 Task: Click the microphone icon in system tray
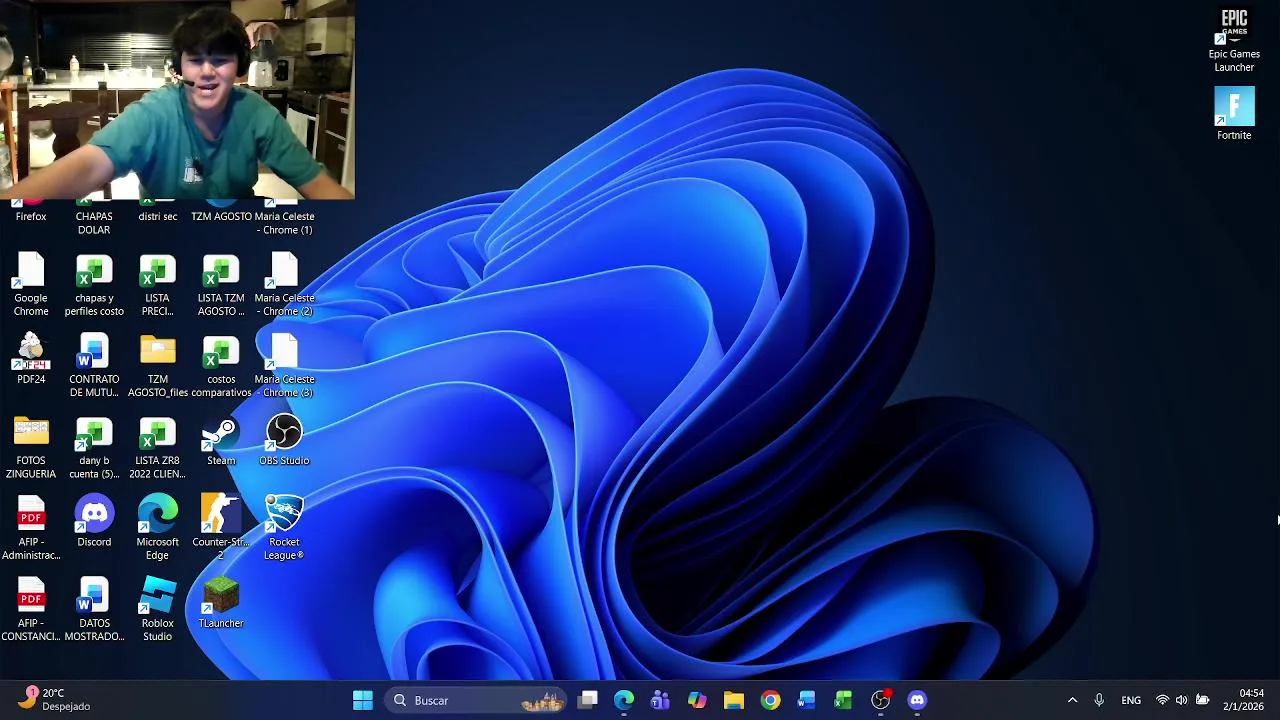coord(1099,700)
